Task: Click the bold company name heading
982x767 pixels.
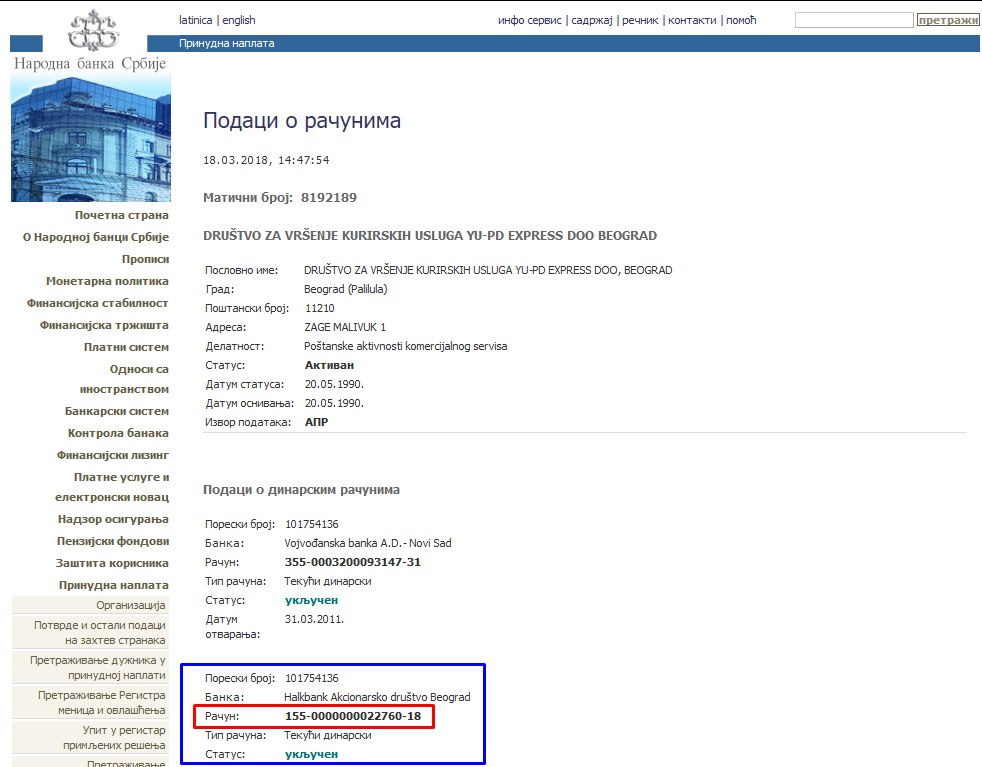Action: [430, 236]
